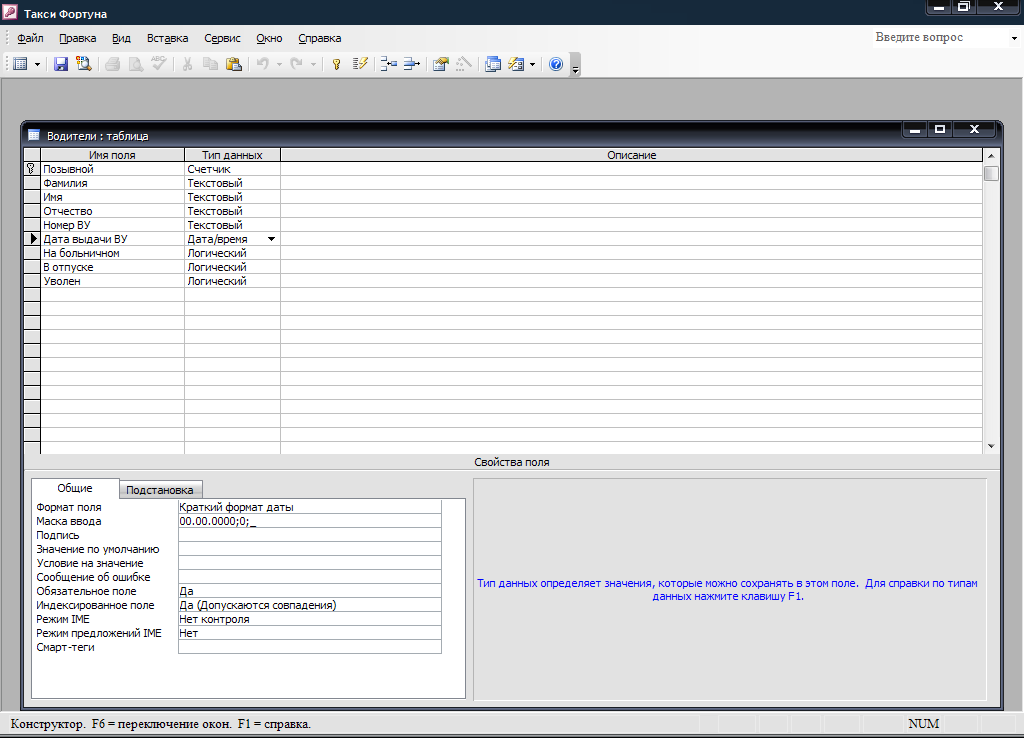
Task: Click the 'Введите вопрос' help box
Action: (x=939, y=37)
